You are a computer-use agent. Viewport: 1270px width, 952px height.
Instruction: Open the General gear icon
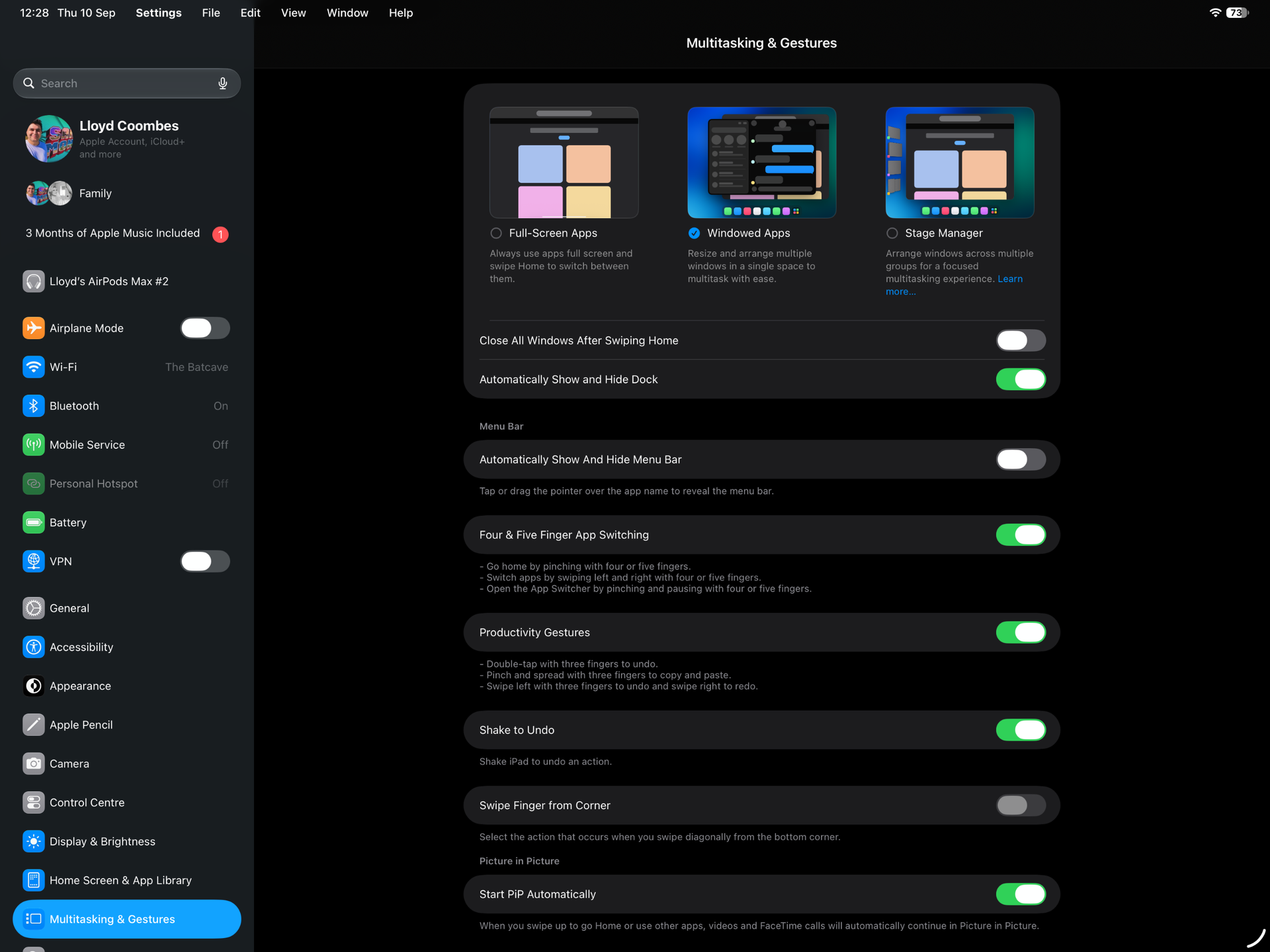coord(34,608)
